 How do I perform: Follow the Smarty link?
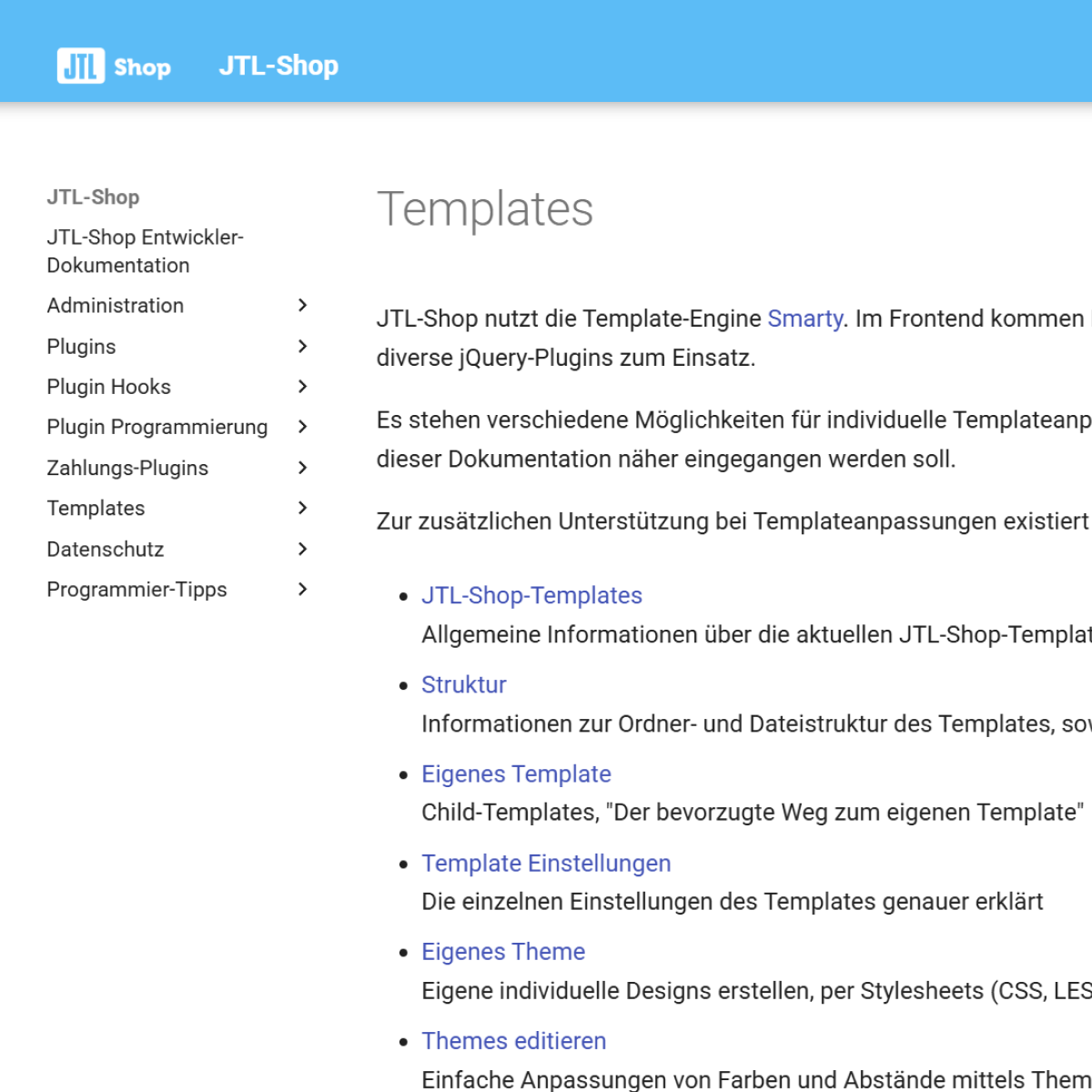pos(805,318)
